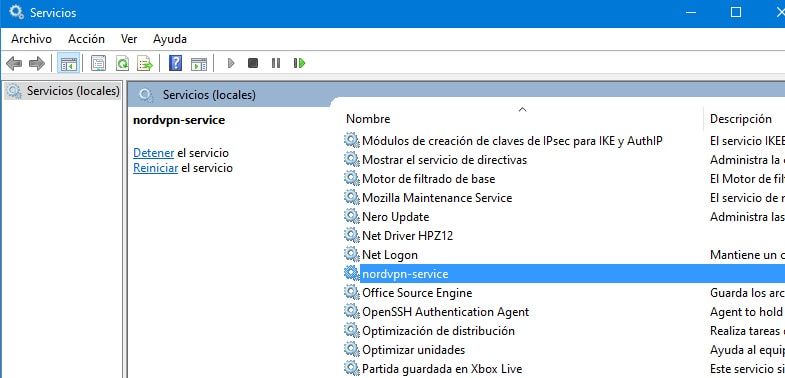
Task: Click the gear icon beside nordvpn-service
Action: 352,273
